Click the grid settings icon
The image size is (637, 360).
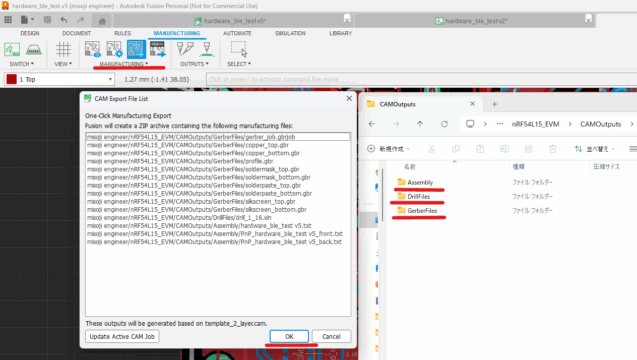63,50
